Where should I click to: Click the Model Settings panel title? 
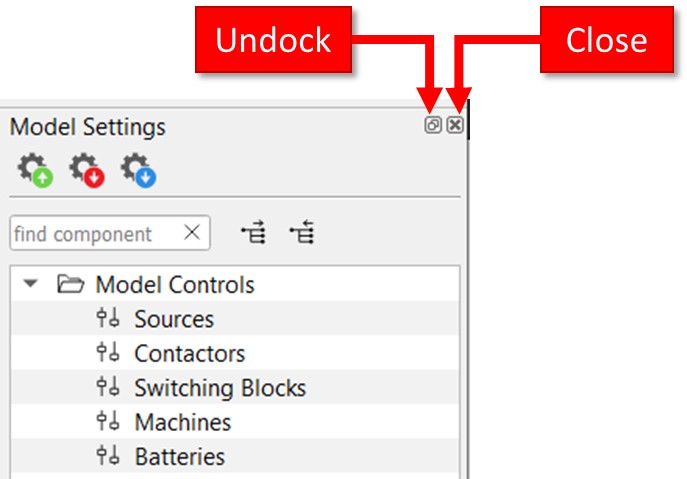point(88,127)
